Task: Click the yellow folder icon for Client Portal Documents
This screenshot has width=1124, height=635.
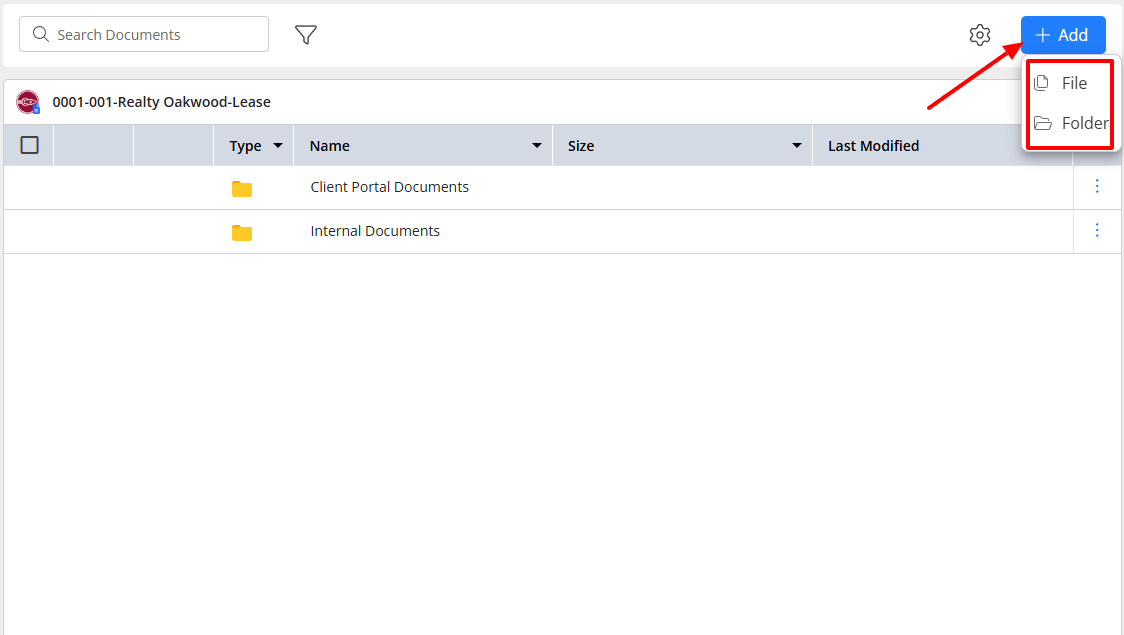Action: point(241,187)
